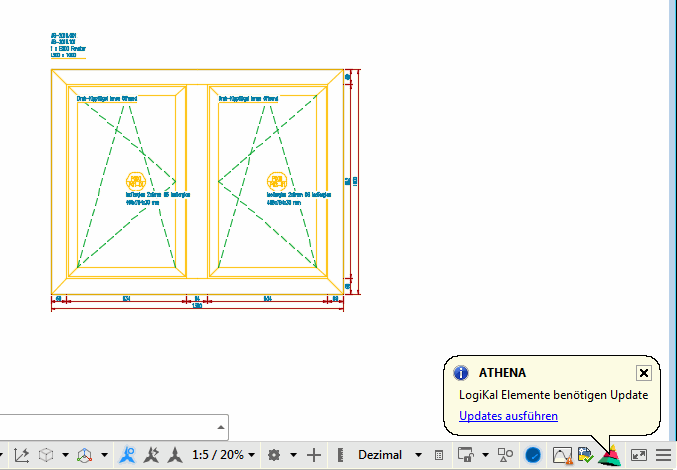Close the ATHENA notification balloon
Viewport: 677px width, 470px height.
(x=644, y=373)
